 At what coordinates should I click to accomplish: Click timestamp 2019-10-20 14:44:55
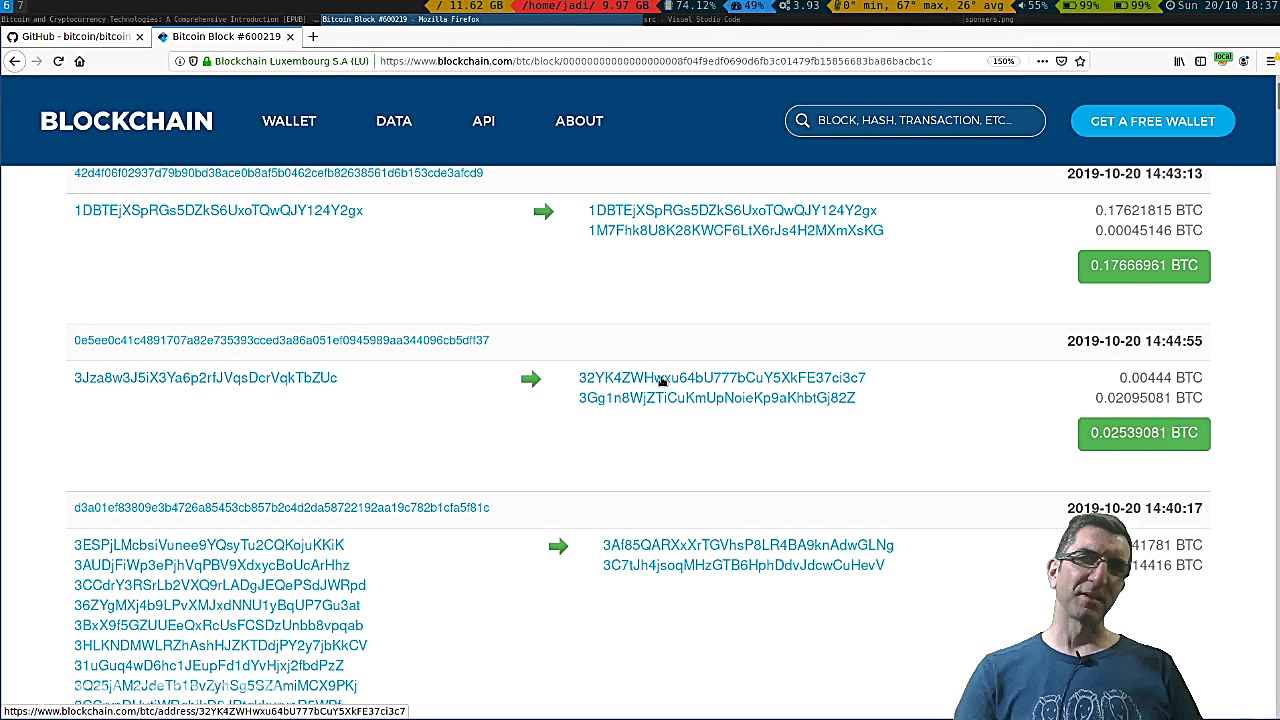1134,341
